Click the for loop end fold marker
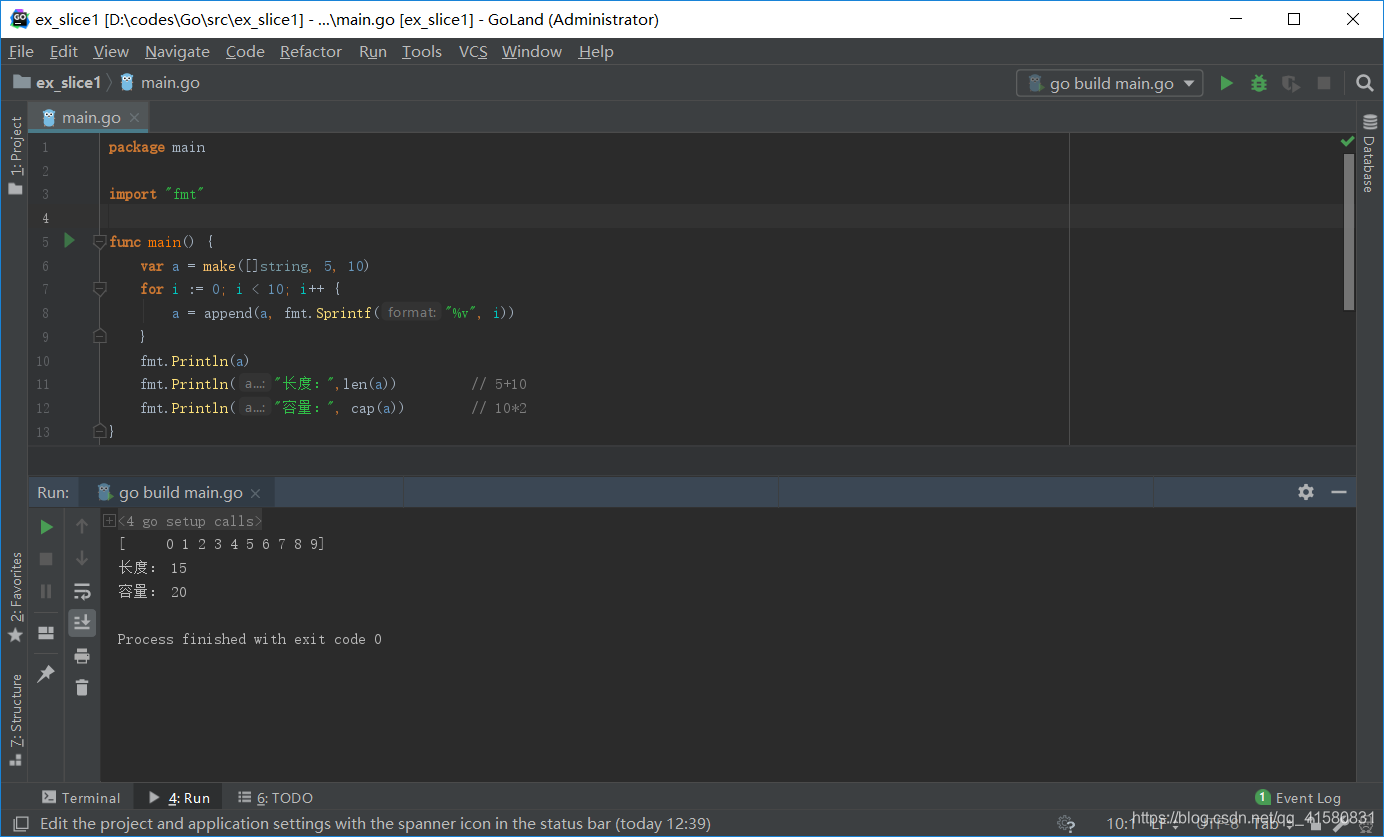Viewport: 1384px width, 837px height. (99, 336)
